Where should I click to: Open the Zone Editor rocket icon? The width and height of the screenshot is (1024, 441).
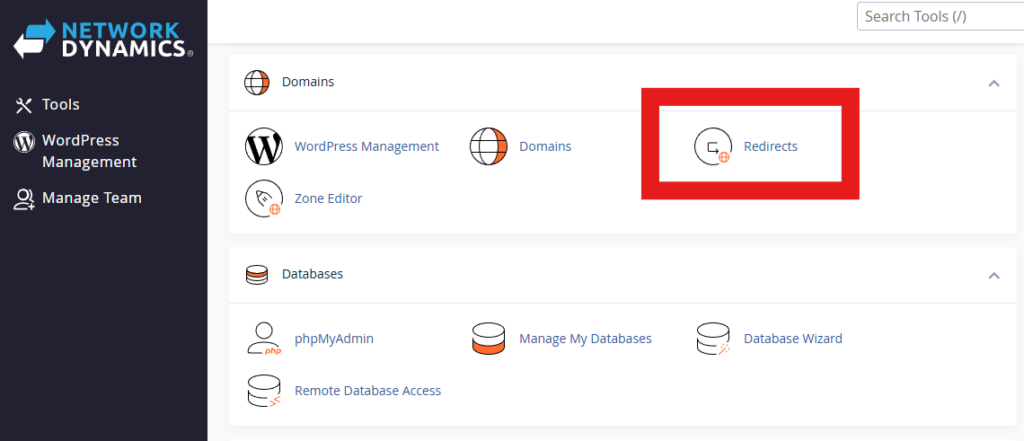(264, 199)
